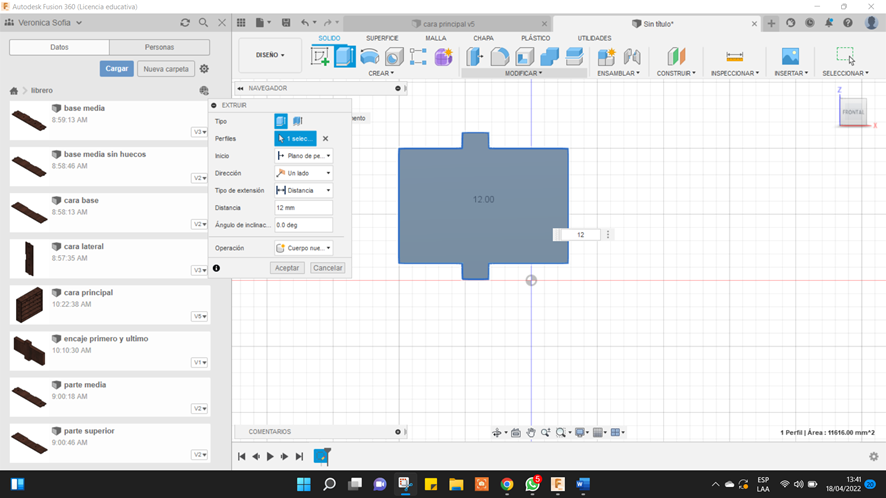Open the DISEÑO workspace dropdown

point(270,55)
